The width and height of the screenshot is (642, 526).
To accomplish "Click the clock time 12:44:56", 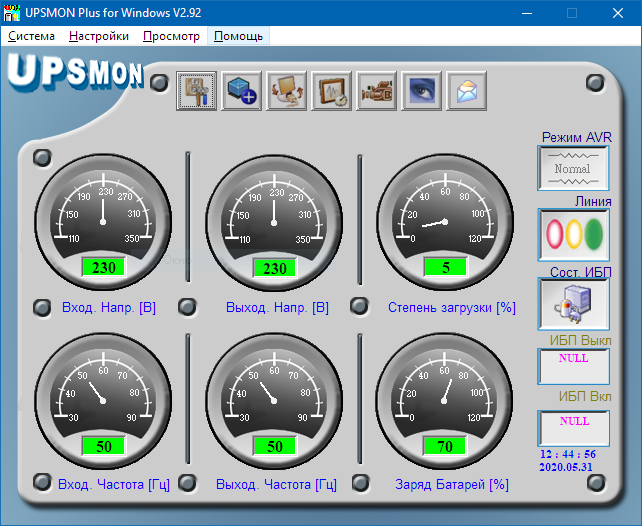I will point(567,454).
